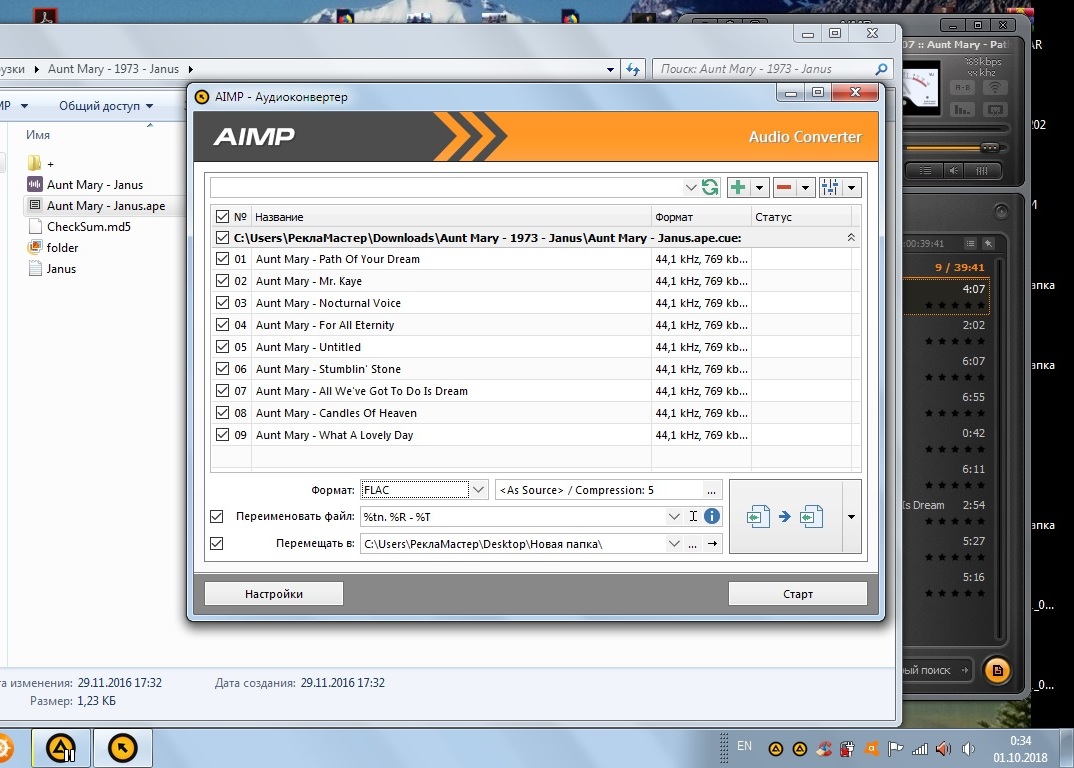Open the Настройки button

pos(273,593)
